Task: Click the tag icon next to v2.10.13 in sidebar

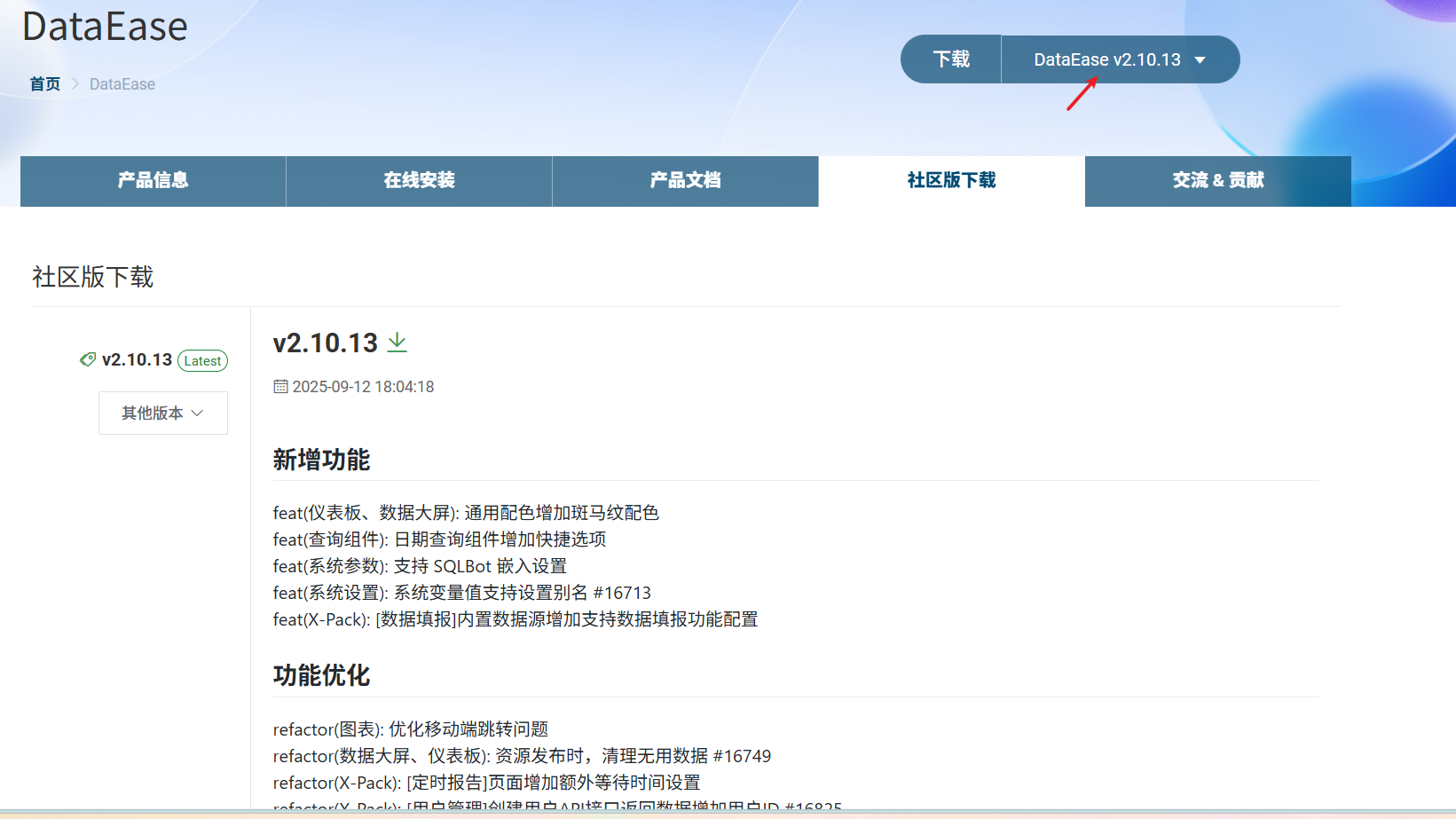Action: tap(87, 359)
